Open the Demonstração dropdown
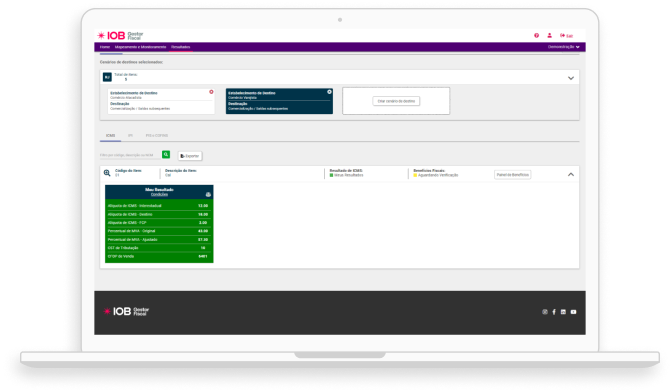Viewport: 672px width, 392px height. click(x=564, y=47)
